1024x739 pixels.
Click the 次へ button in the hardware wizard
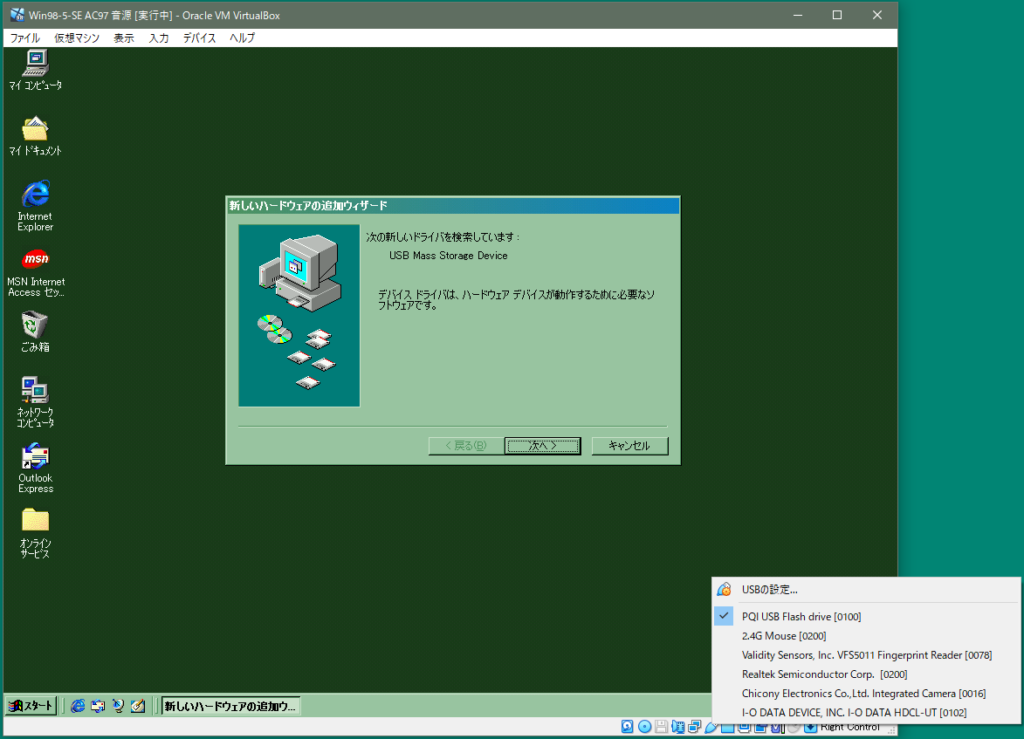pyautogui.click(x=542, y=445)
